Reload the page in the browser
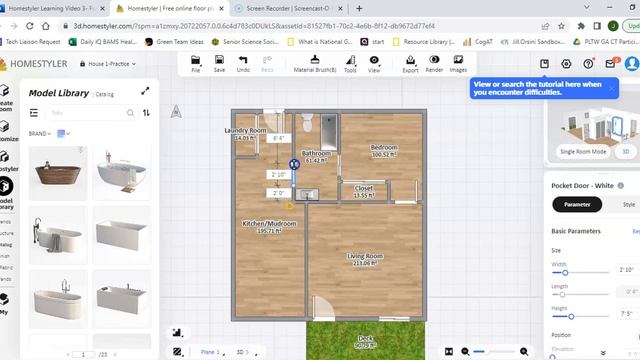The height and width of the screenshot is (360, 640). click(x=29, y=26)
